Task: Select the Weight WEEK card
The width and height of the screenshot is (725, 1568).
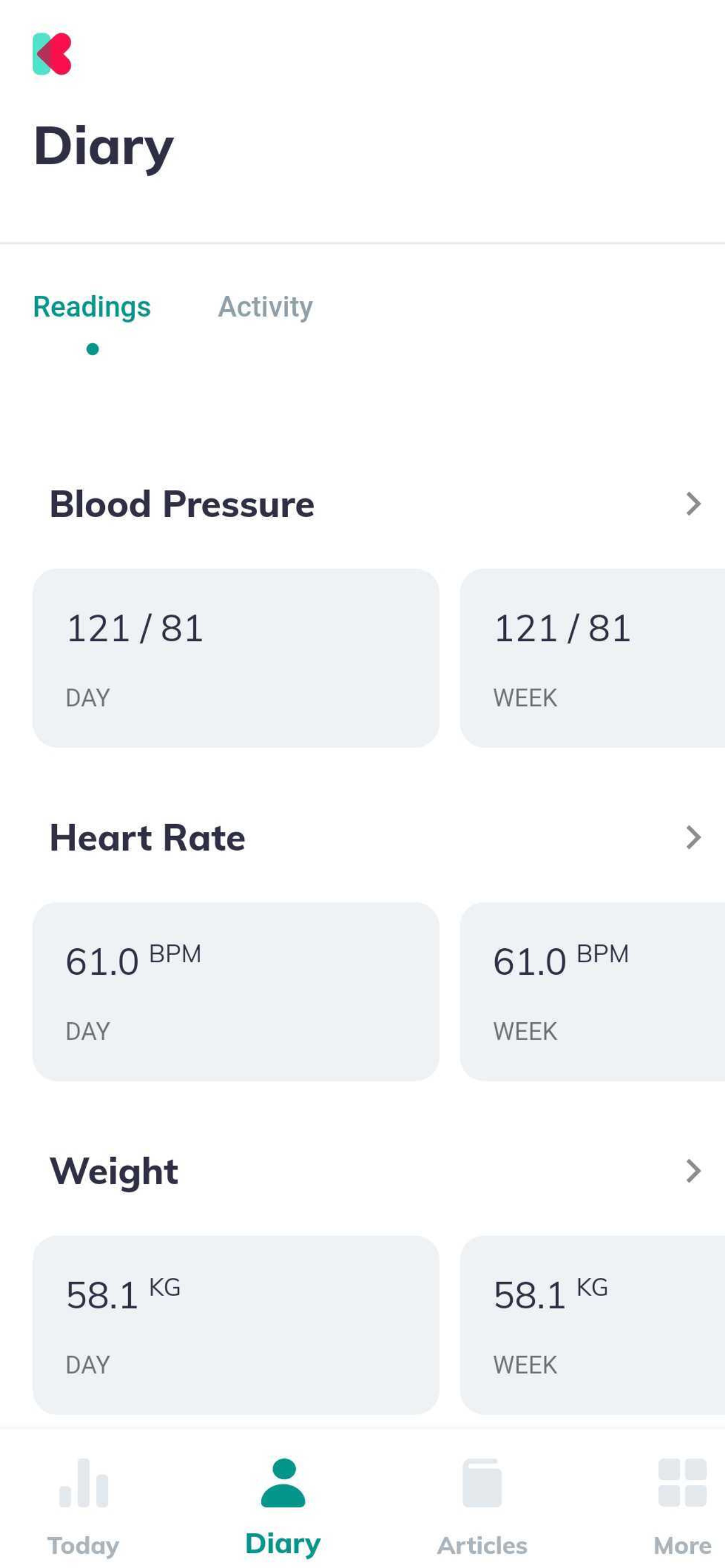Action: tap(592, 1325)
